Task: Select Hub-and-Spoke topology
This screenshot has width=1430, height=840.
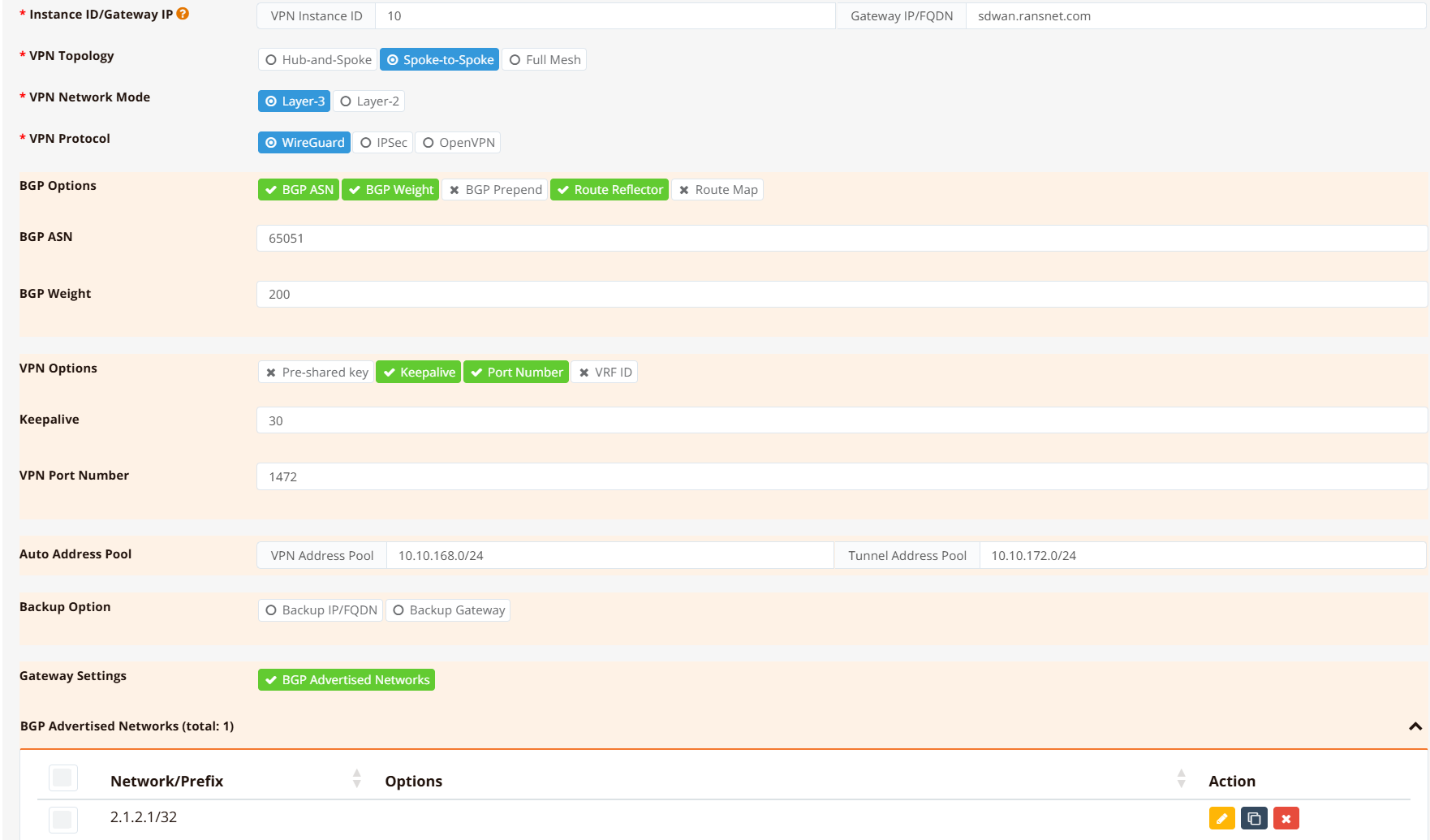Action: point(317,60)
